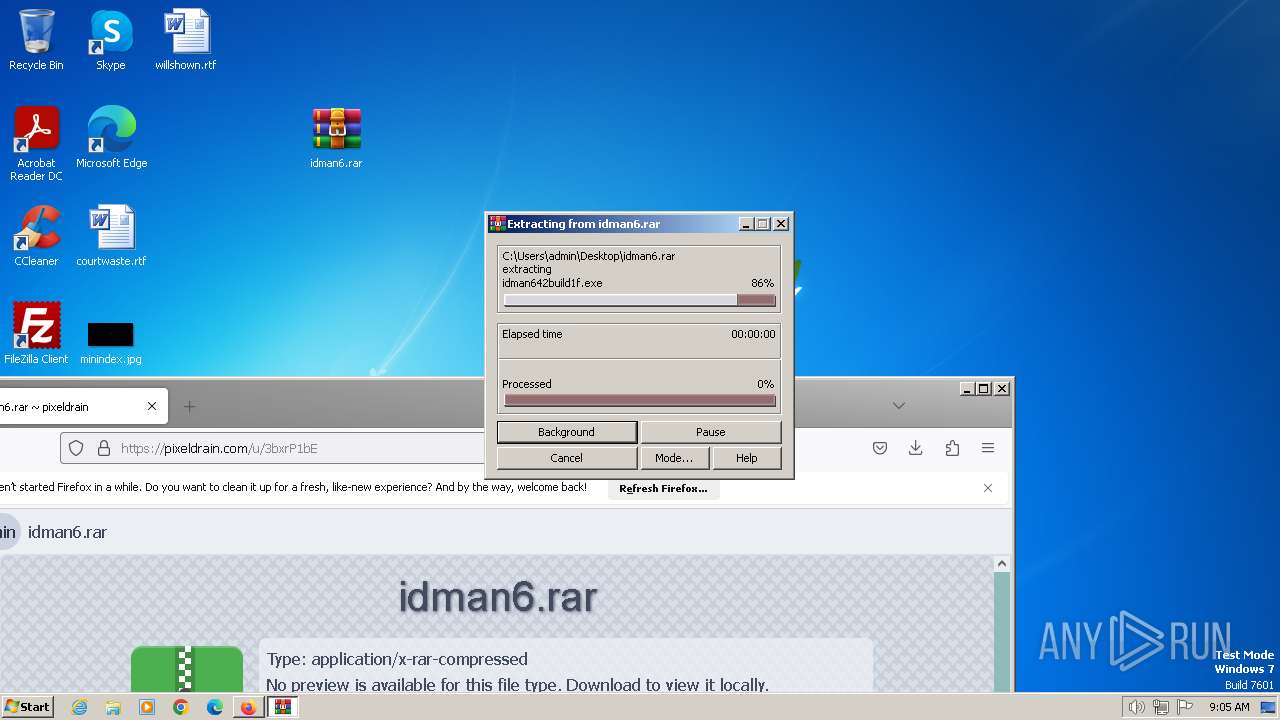Click the Show desktop button
Image resolution: width=1280 pixels, height=720 pixels.
(1269, 707)
